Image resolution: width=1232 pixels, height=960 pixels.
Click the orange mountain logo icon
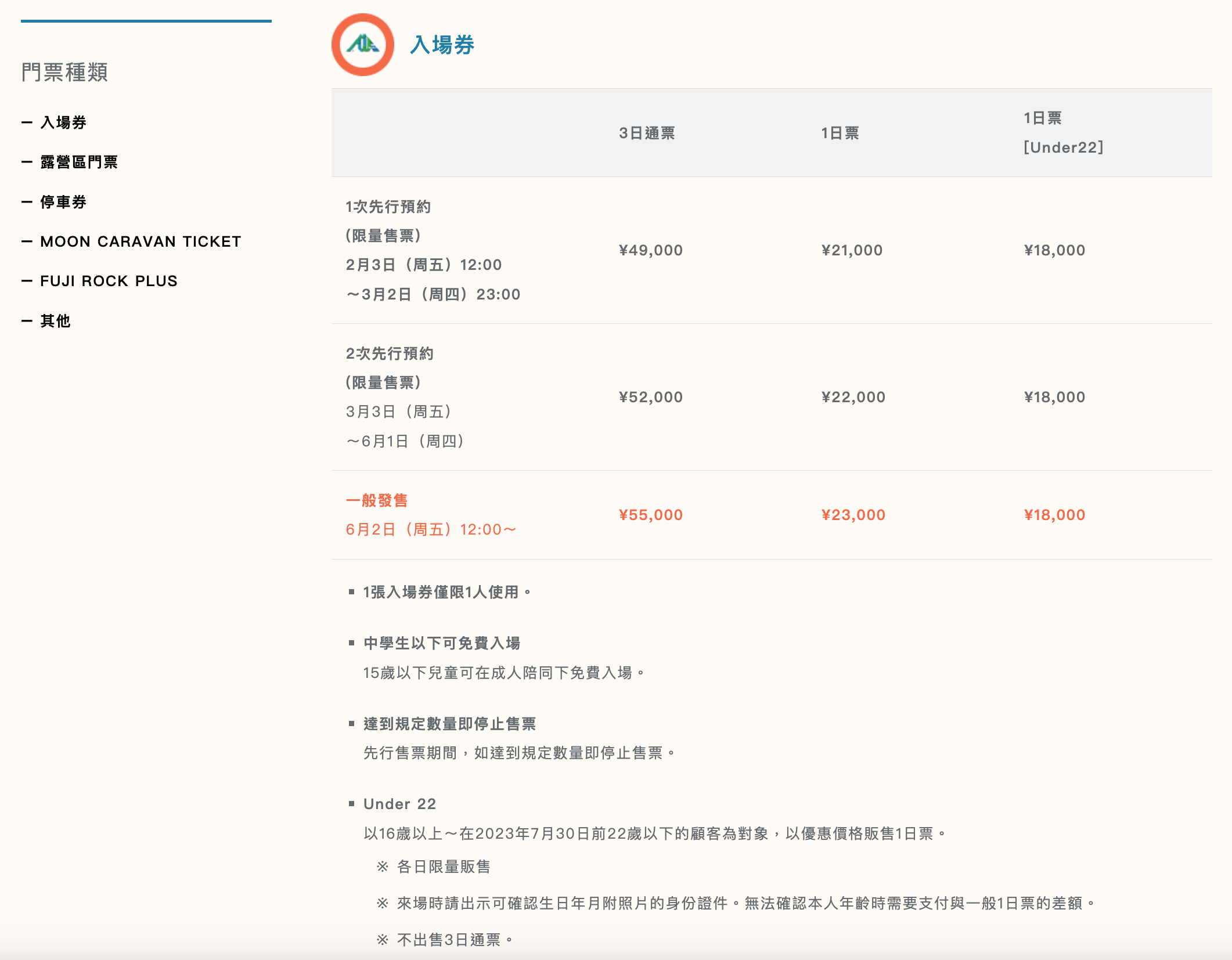(x=363, y=45)
